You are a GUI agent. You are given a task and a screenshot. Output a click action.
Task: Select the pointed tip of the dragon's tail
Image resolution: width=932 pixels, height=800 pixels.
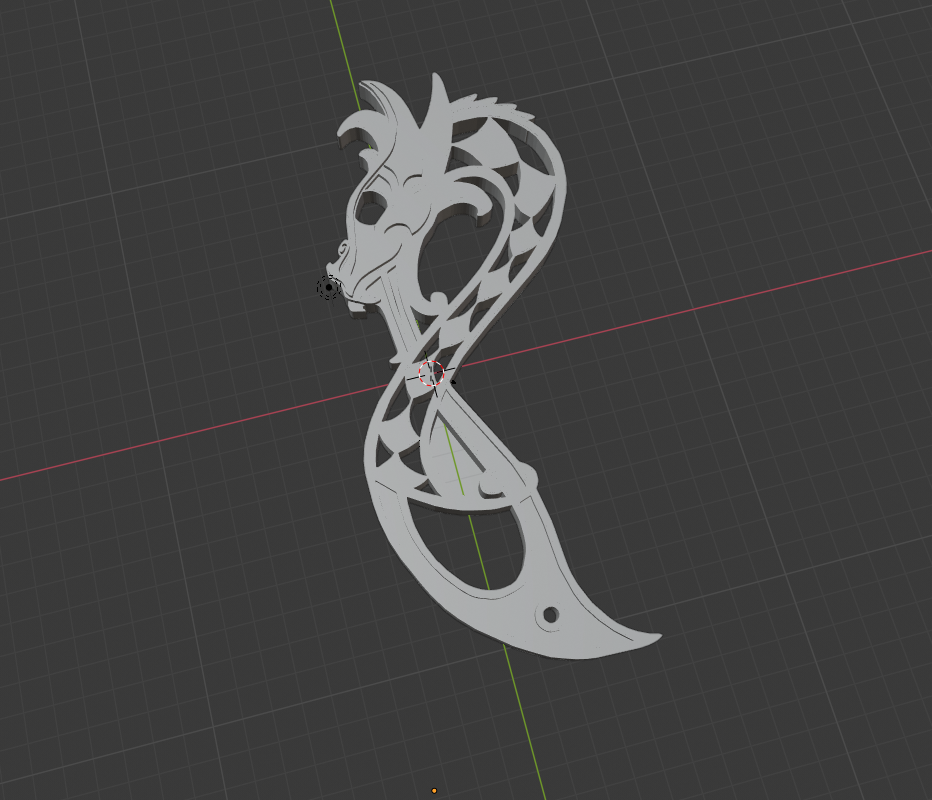tap(656, 635)
